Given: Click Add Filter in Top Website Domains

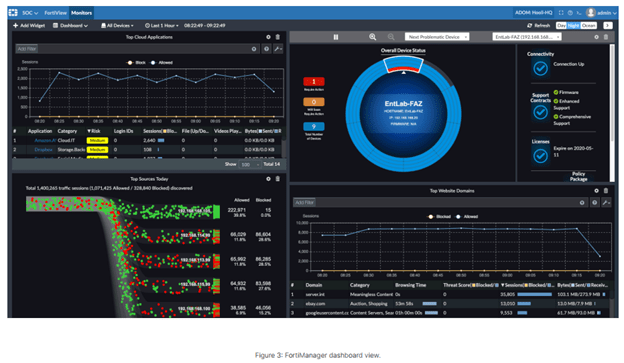Looking at the screenshot, I should coord(304,203).
